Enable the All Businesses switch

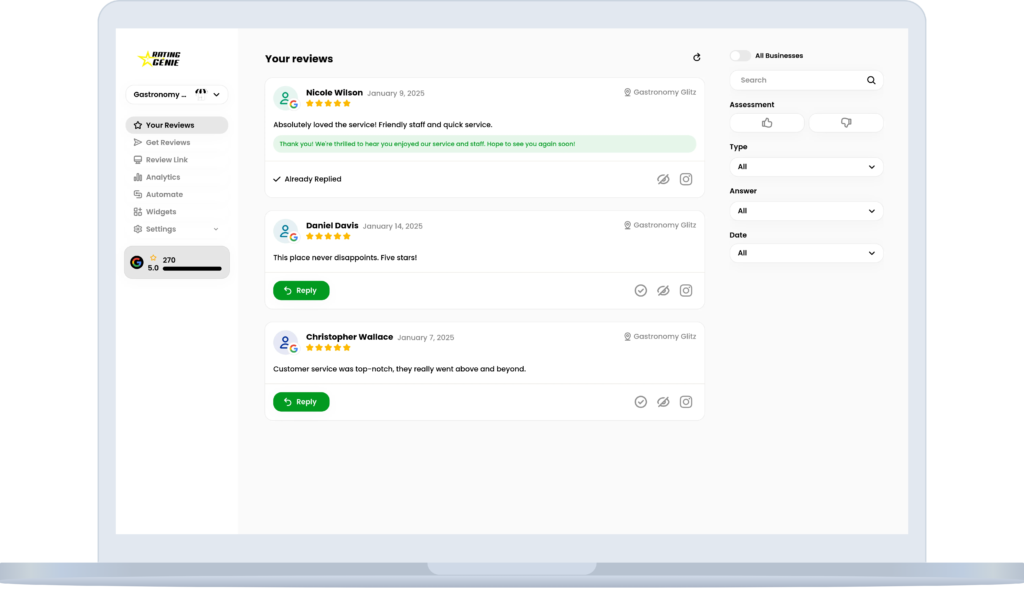pos(739,55)
